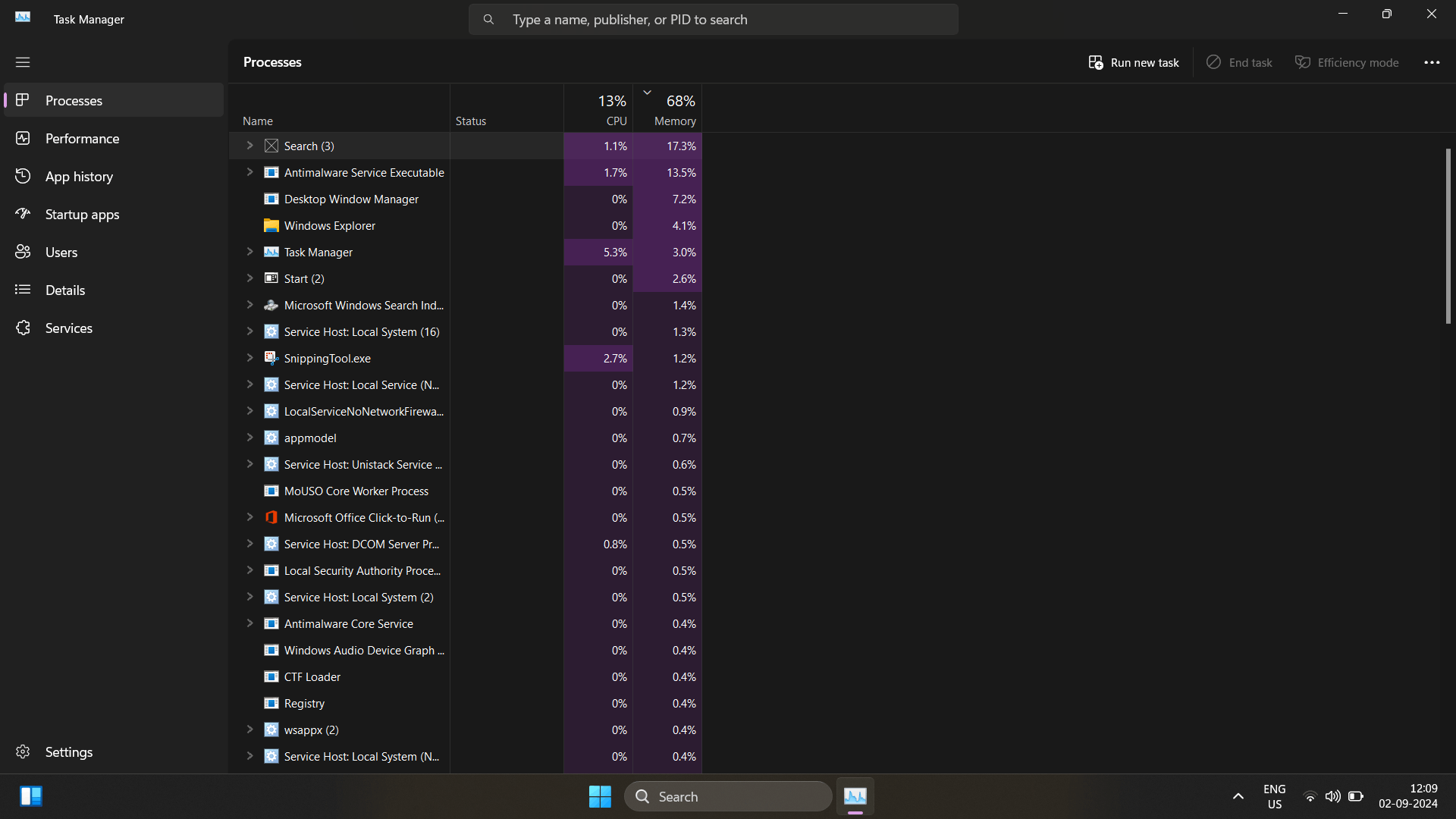Select the Processes navigation tab
The height and width of the screenshot is (819, 1456).
click(74, 101)
